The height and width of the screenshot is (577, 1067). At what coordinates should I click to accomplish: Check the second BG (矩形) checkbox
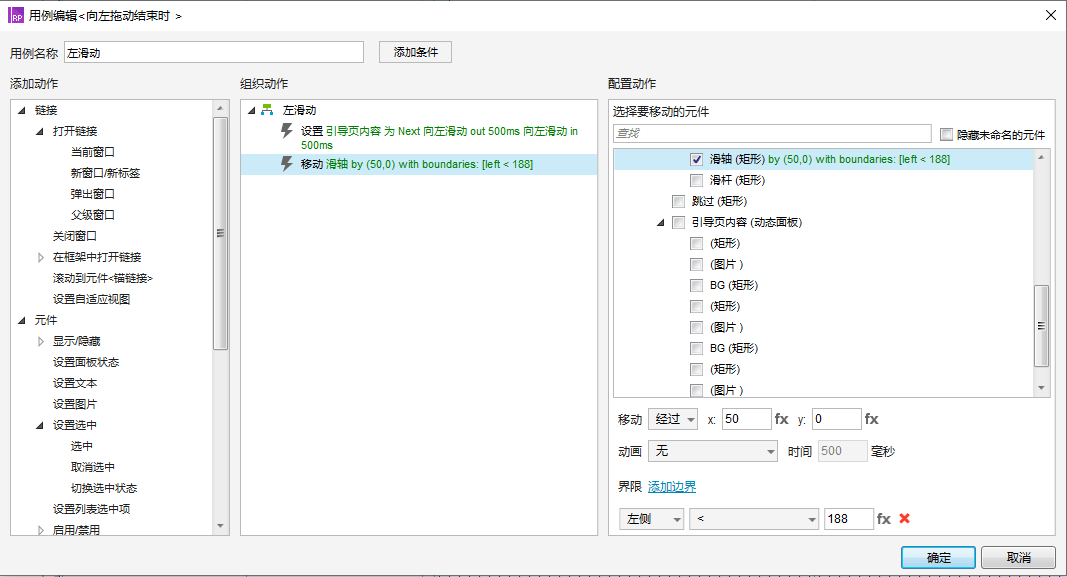pyautogui.click(x=696, y=348)
